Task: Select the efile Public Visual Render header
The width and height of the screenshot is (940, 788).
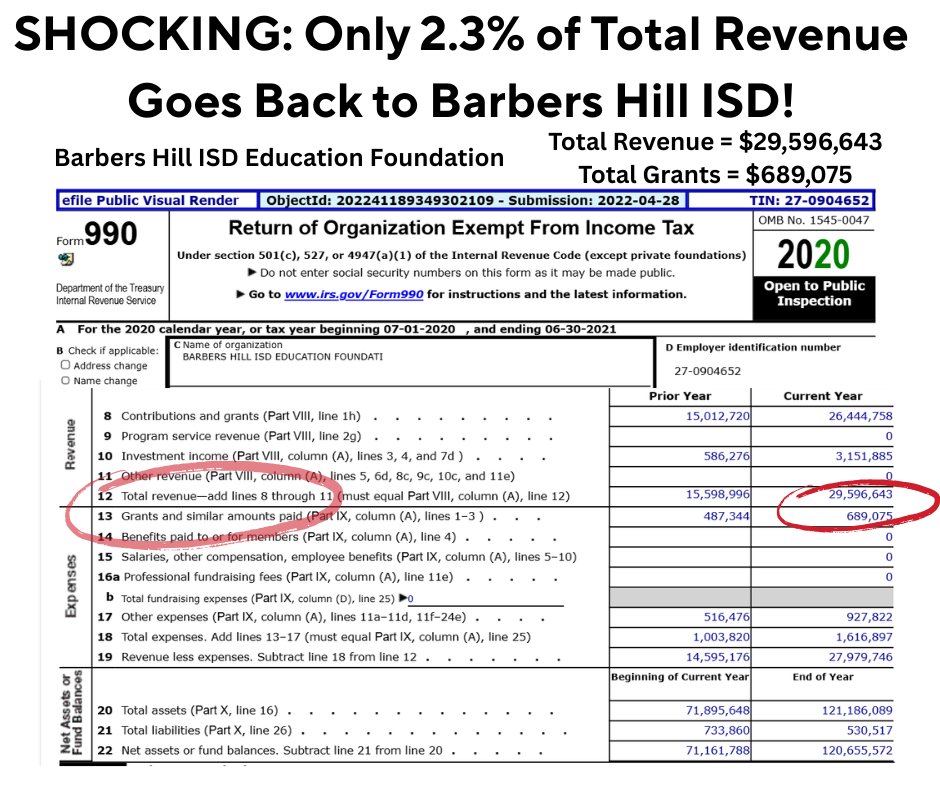Action: [150, 200]
